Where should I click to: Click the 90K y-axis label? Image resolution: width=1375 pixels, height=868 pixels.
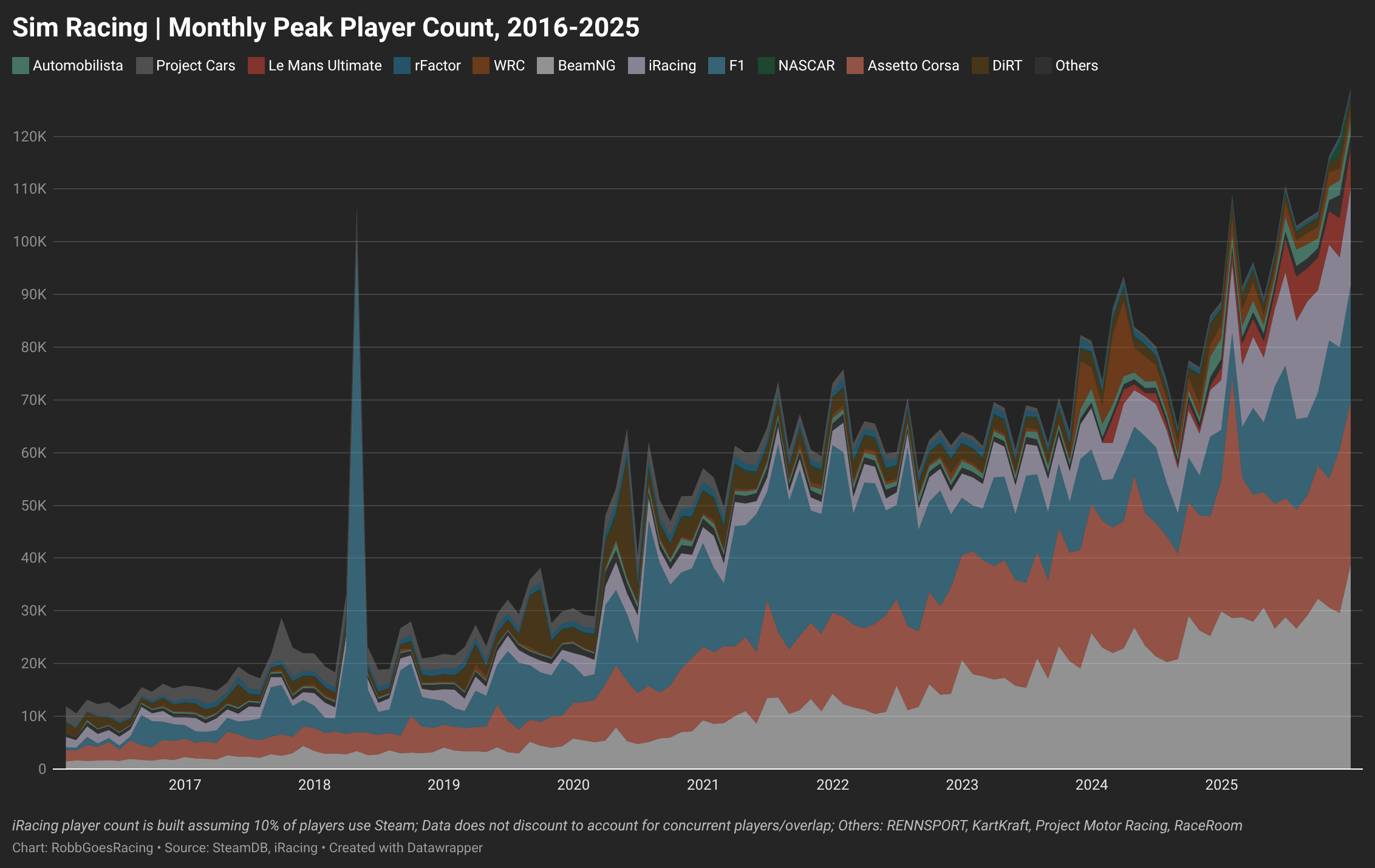33,294
